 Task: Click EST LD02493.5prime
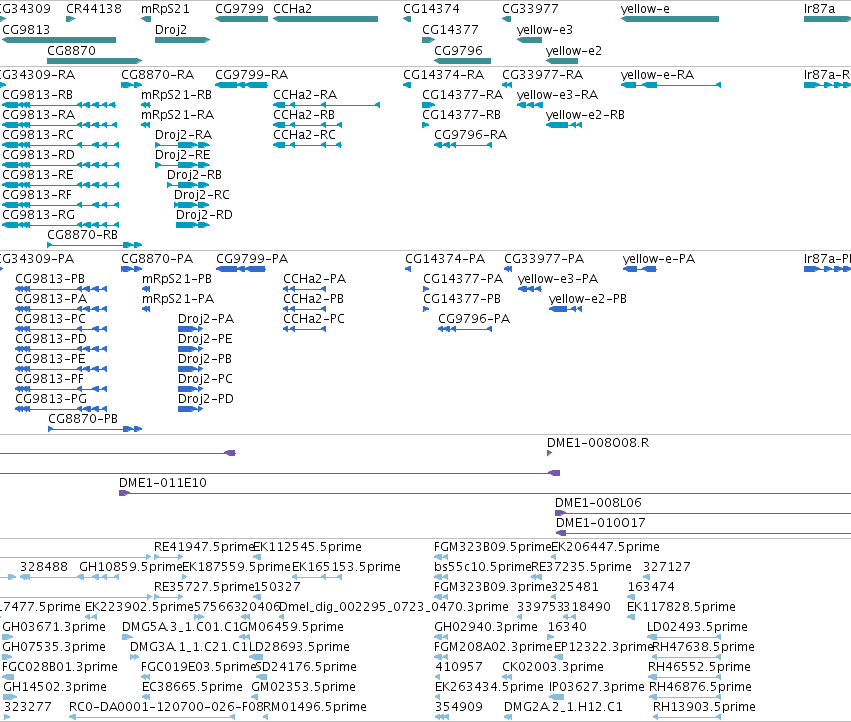[684, 637]
